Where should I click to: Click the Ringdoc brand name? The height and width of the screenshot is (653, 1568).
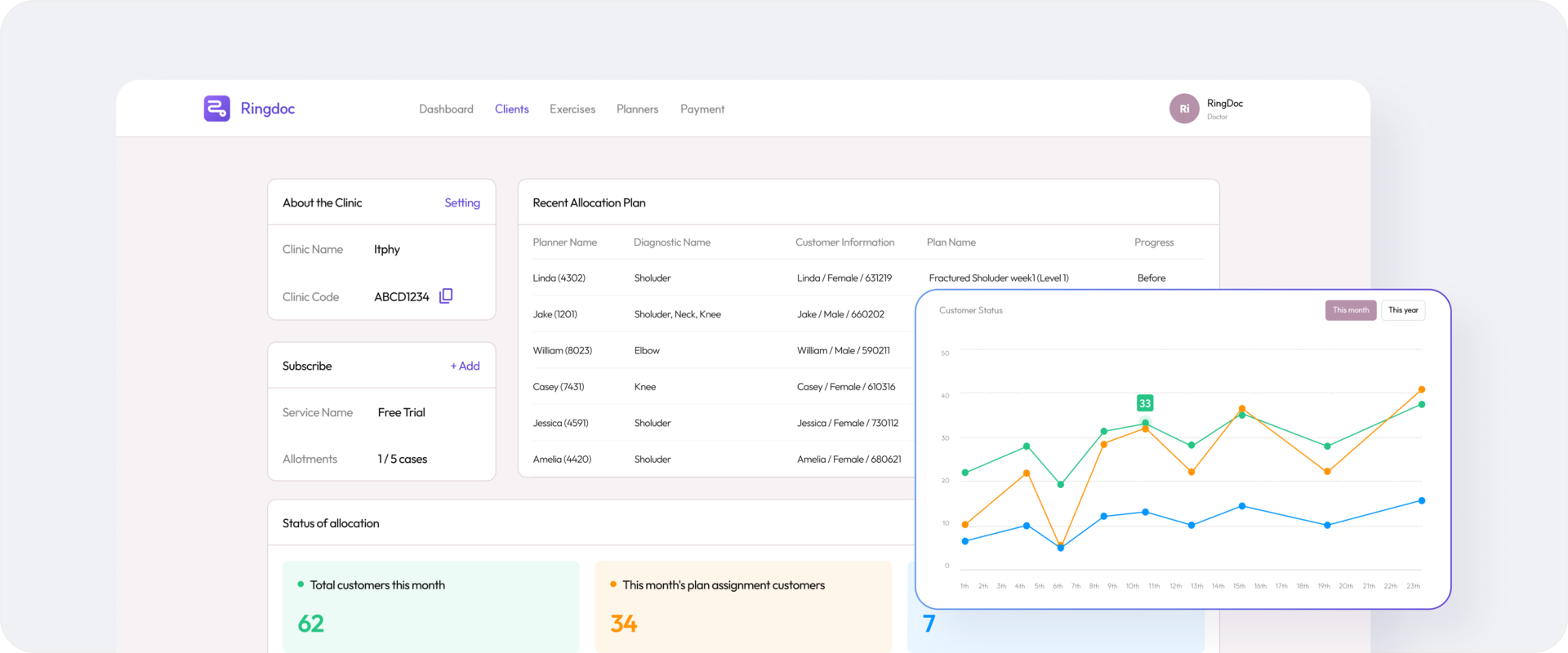268,109
